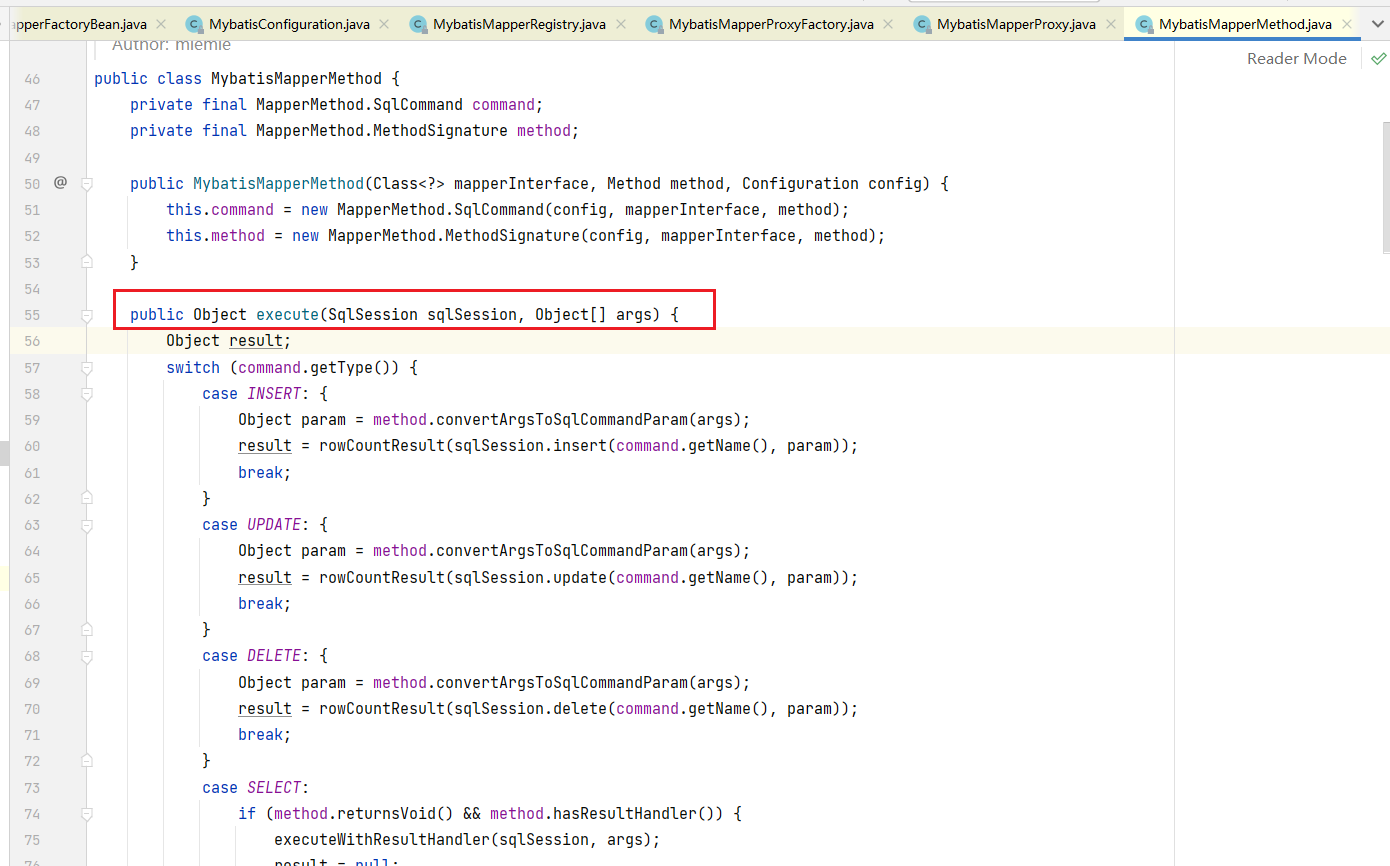Click the convertArgsToSqlCommandParam call on line 59
1390x866 pixels.
click(x=560, y=420)
